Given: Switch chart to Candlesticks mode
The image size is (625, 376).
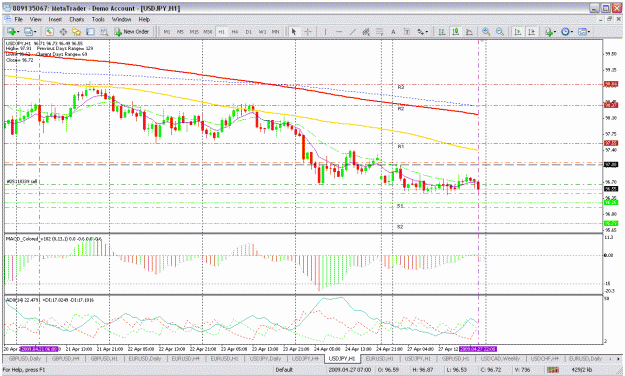Looking at the screenshot, I should 456,31.
